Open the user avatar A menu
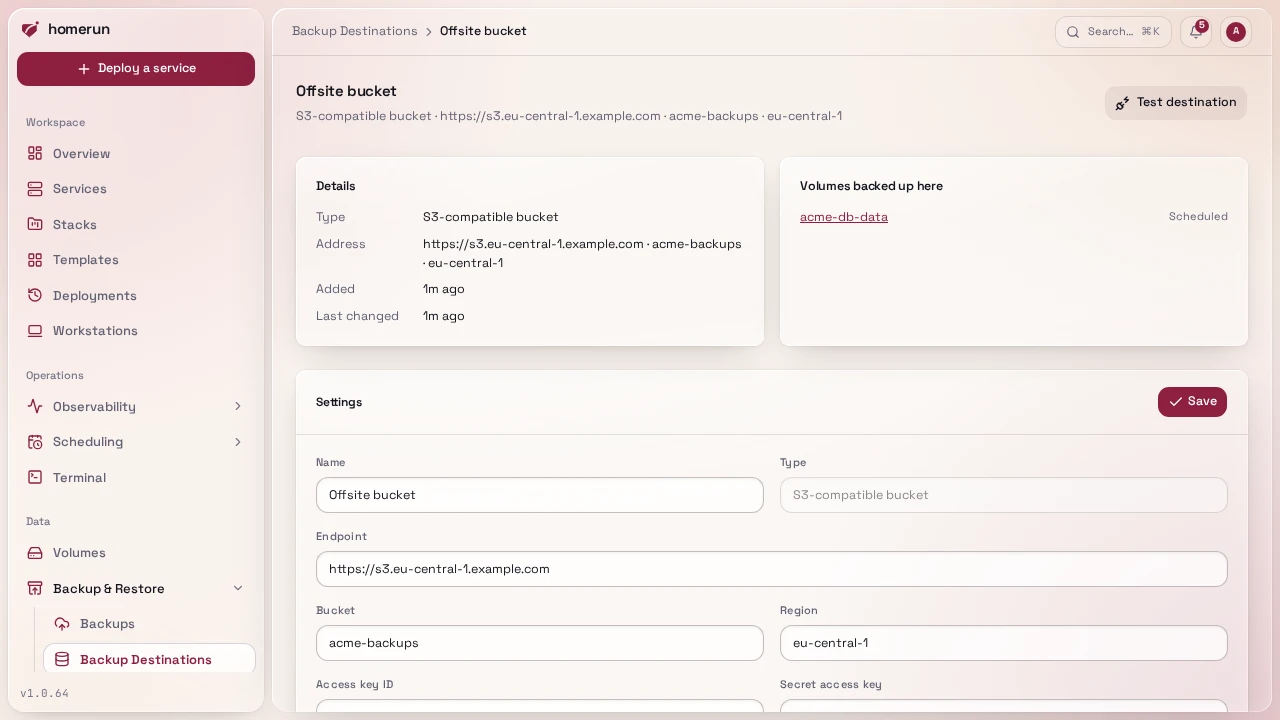1280x720 pixels. coord(1236,32)
